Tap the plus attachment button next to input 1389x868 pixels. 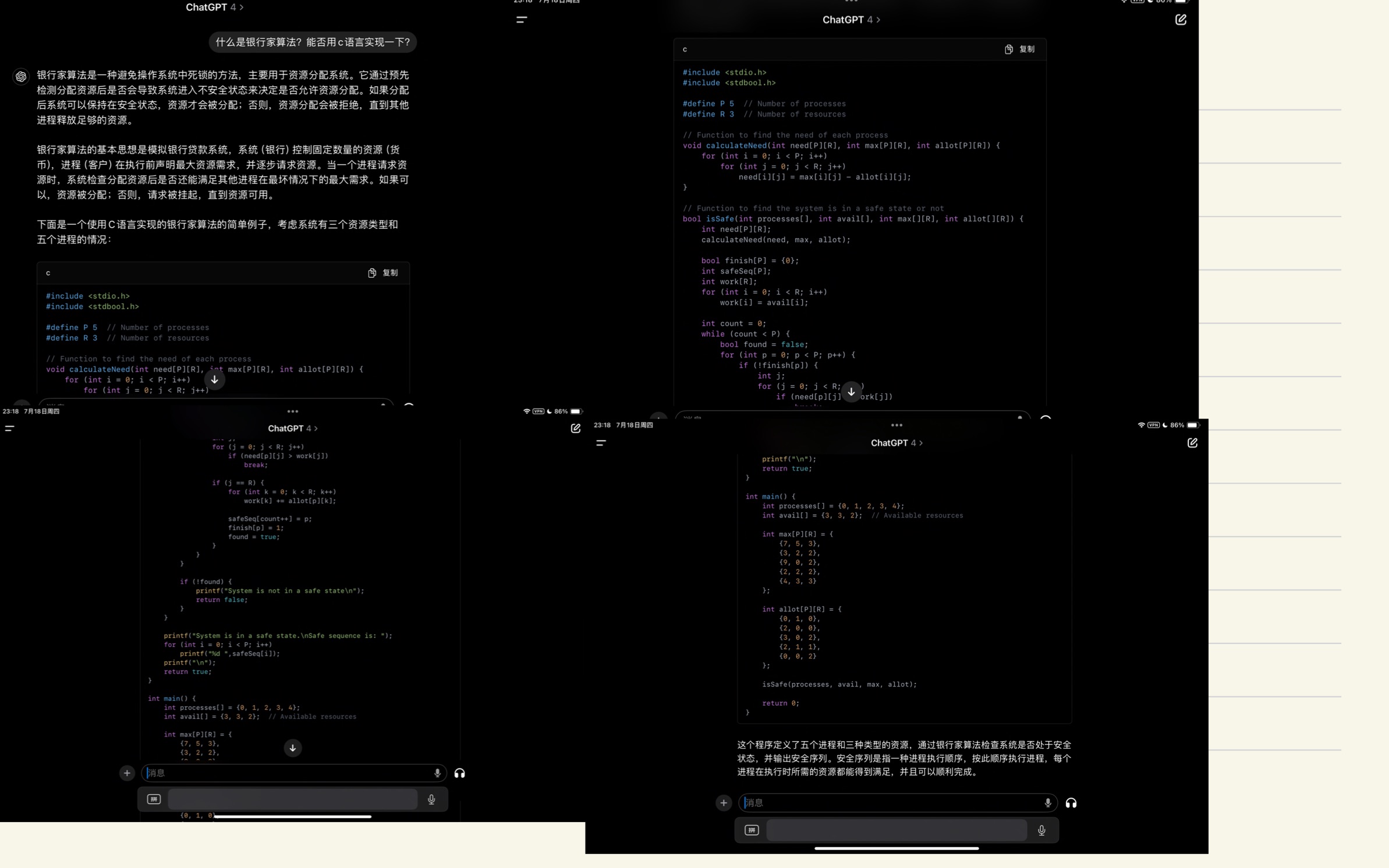coord(127,773)
